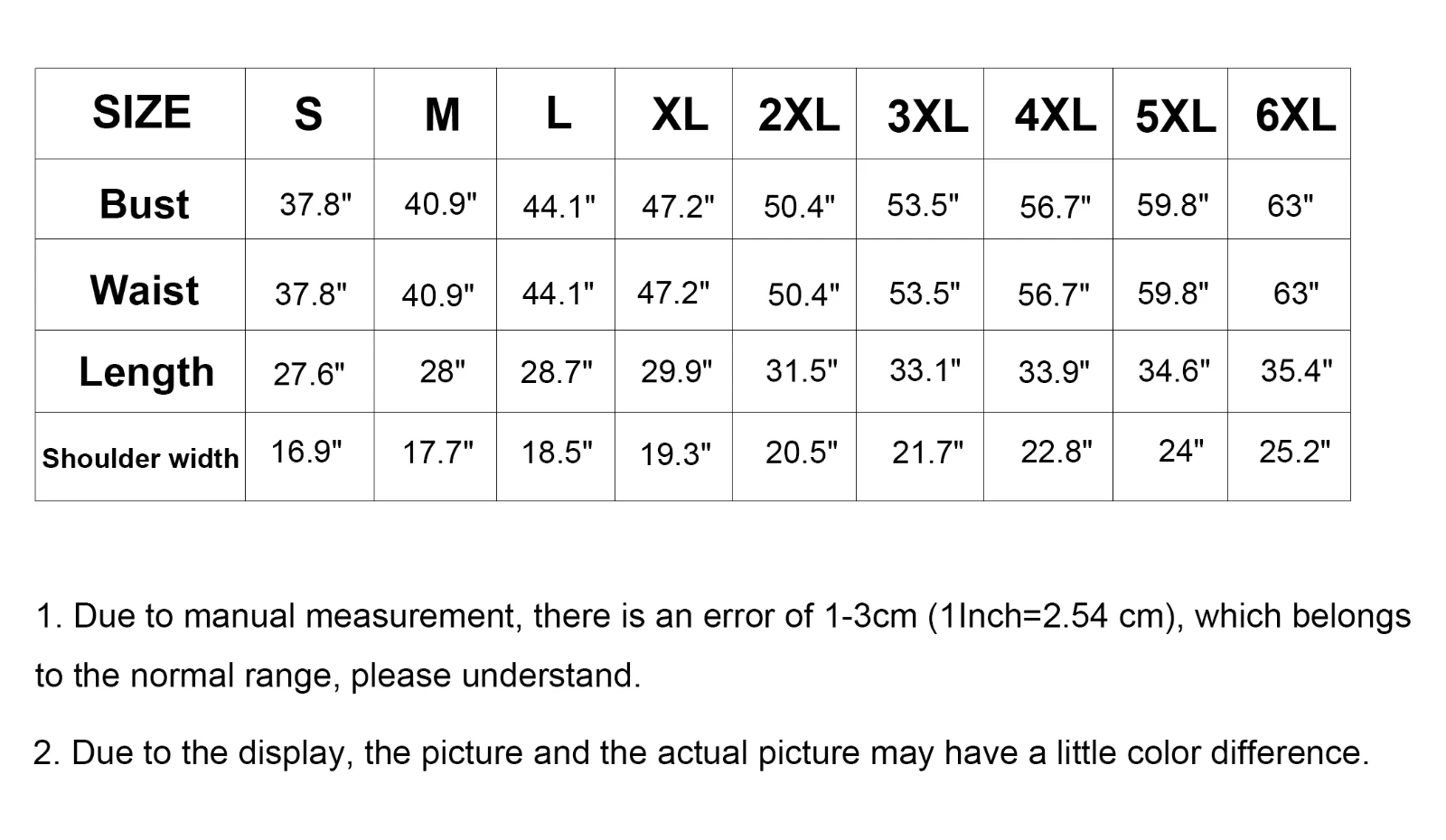Click the Bust value for size S

pyautogui.click(x=315, y=205)
